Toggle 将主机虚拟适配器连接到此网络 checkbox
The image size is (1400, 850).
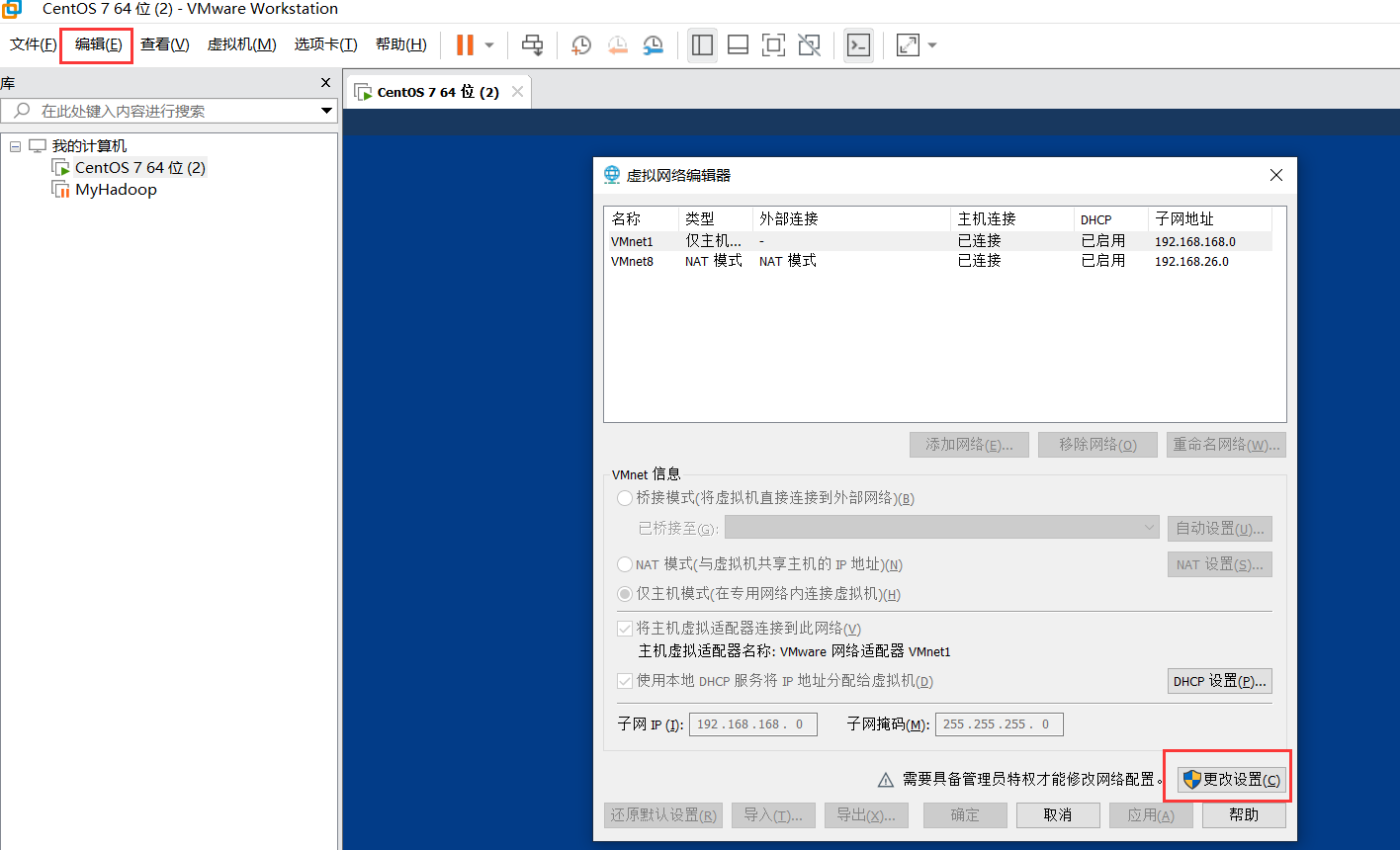click(x=625, y=628)
